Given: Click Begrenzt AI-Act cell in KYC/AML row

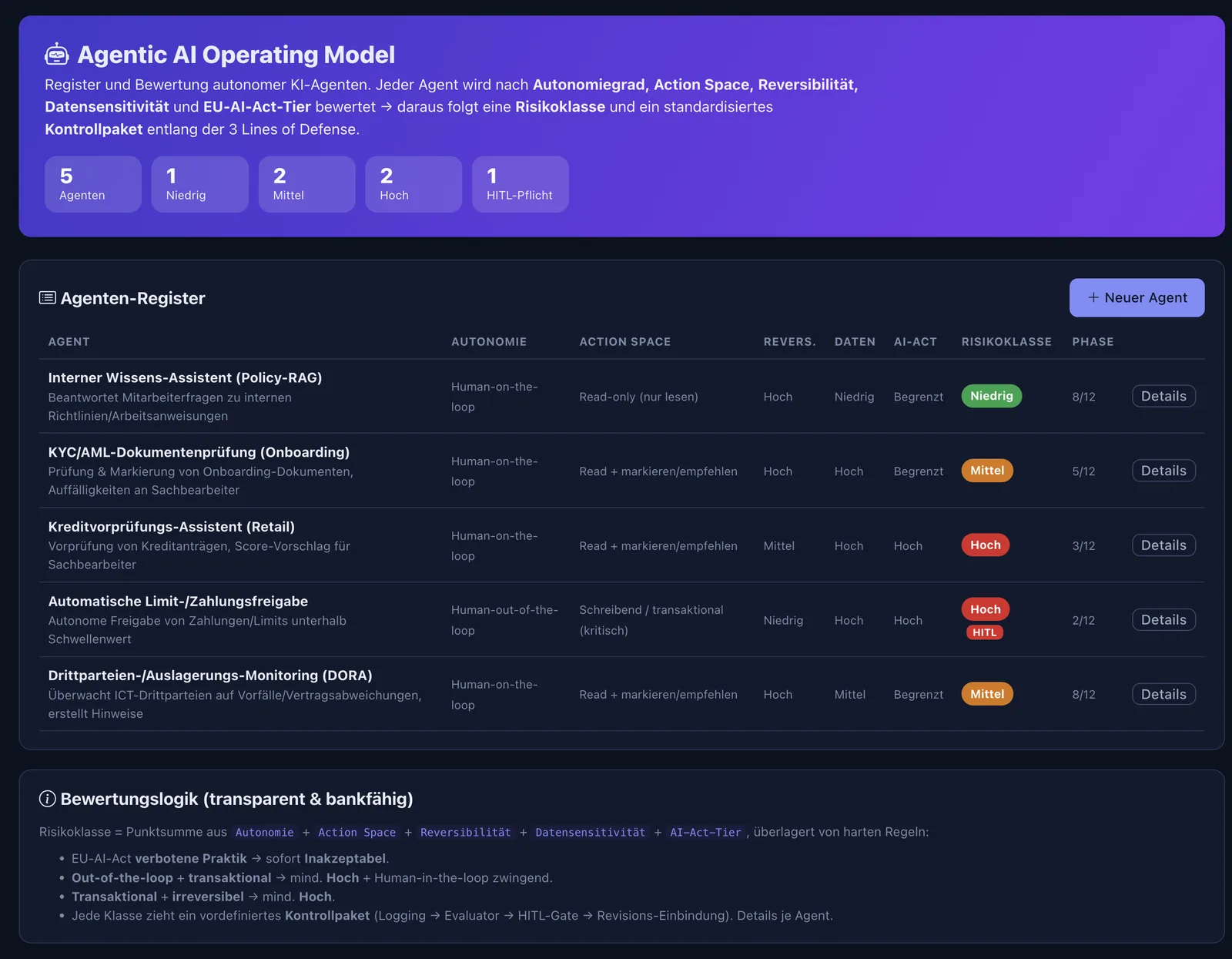Looking at the screenshot, I should click(919, 471).
